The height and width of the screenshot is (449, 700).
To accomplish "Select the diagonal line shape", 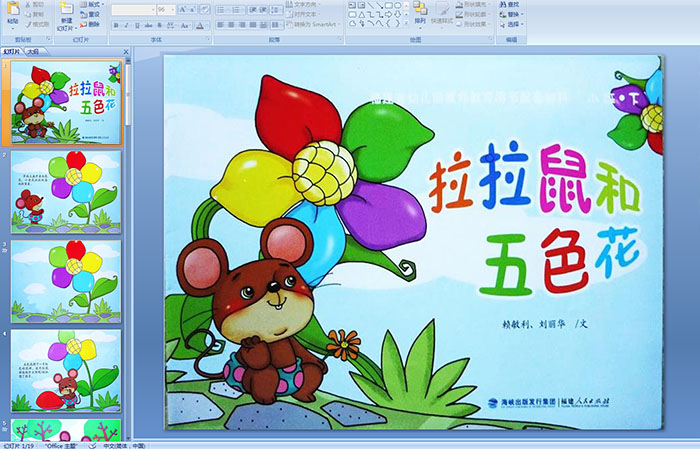I will click(370, 6).
